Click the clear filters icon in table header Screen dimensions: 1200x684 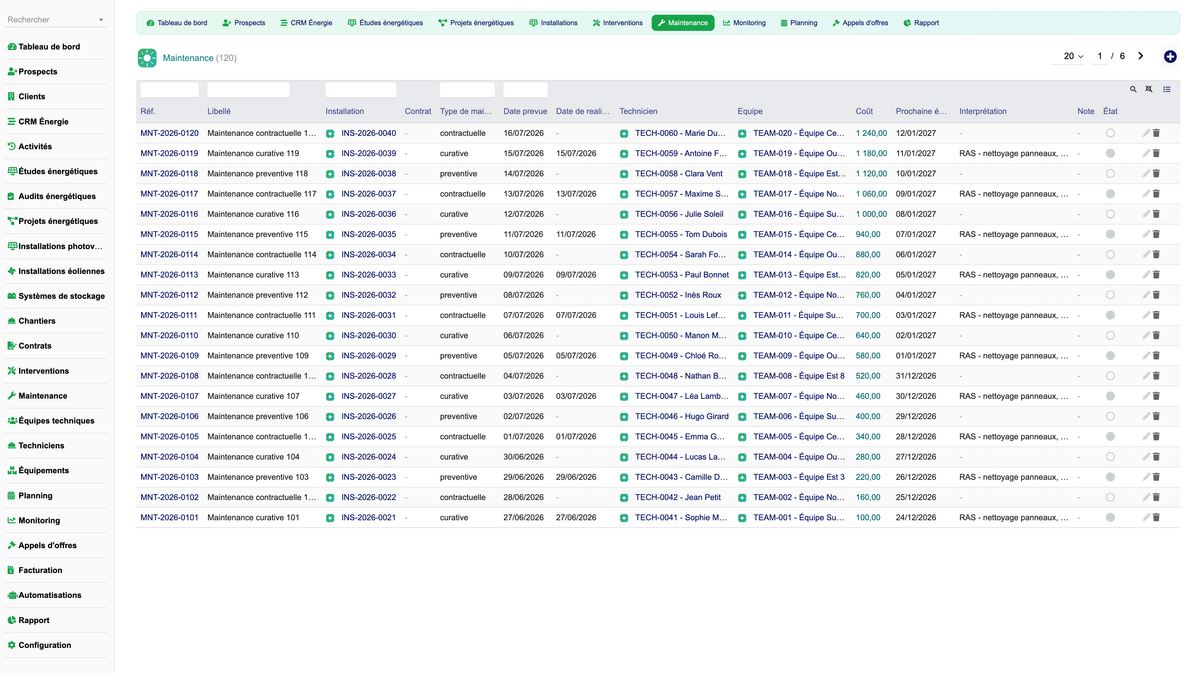click(1149, 90)
